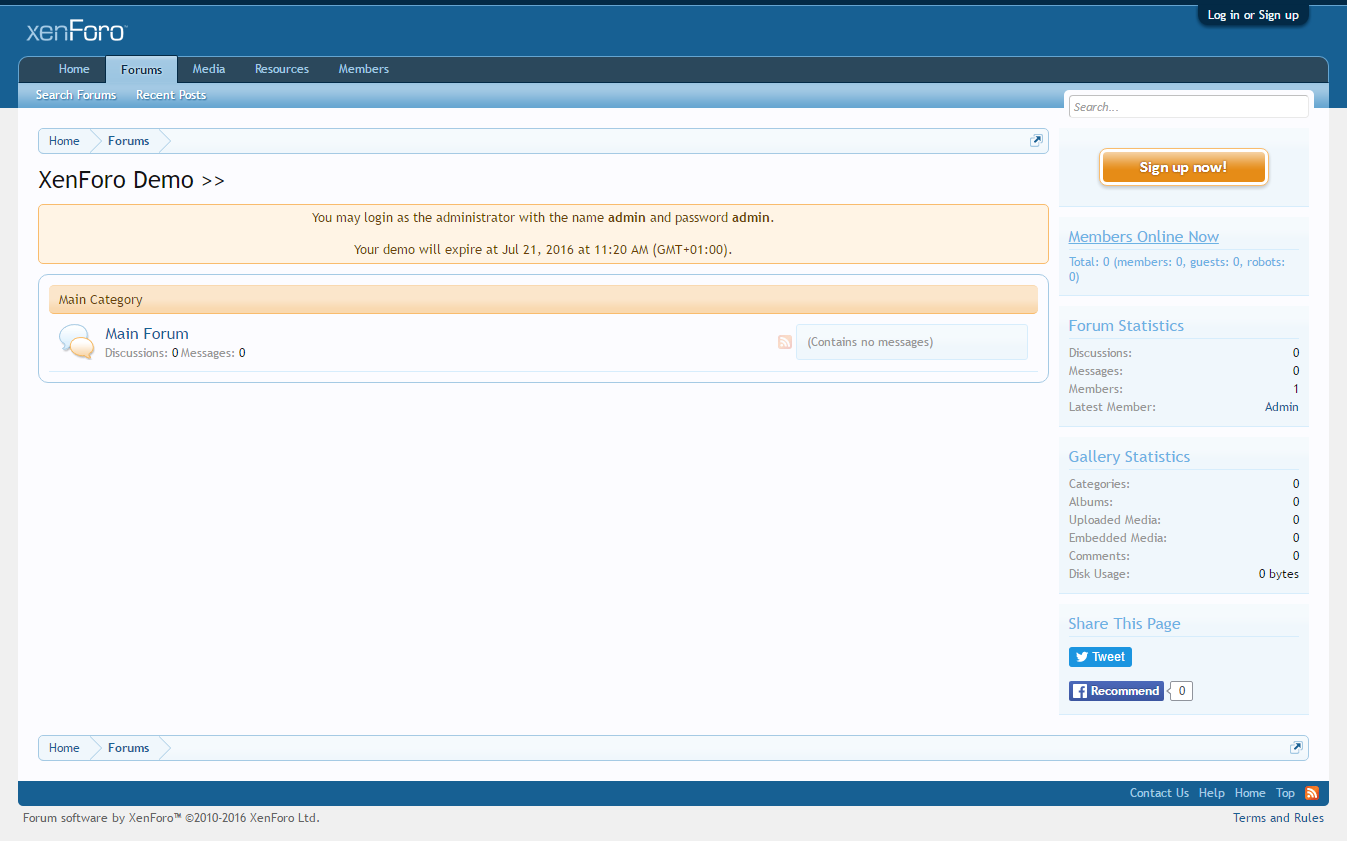
Task: Click the Forum software by XenForo link
Action: pyautogui.click(x=171, y=818)
